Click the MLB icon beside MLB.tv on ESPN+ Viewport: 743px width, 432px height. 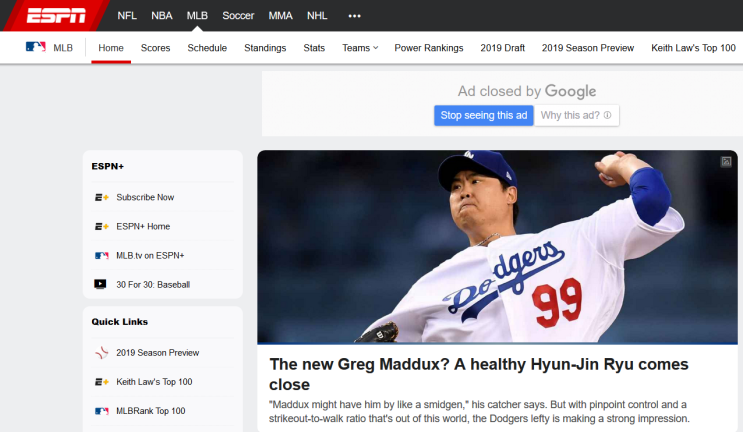click(x=101, y=255)
